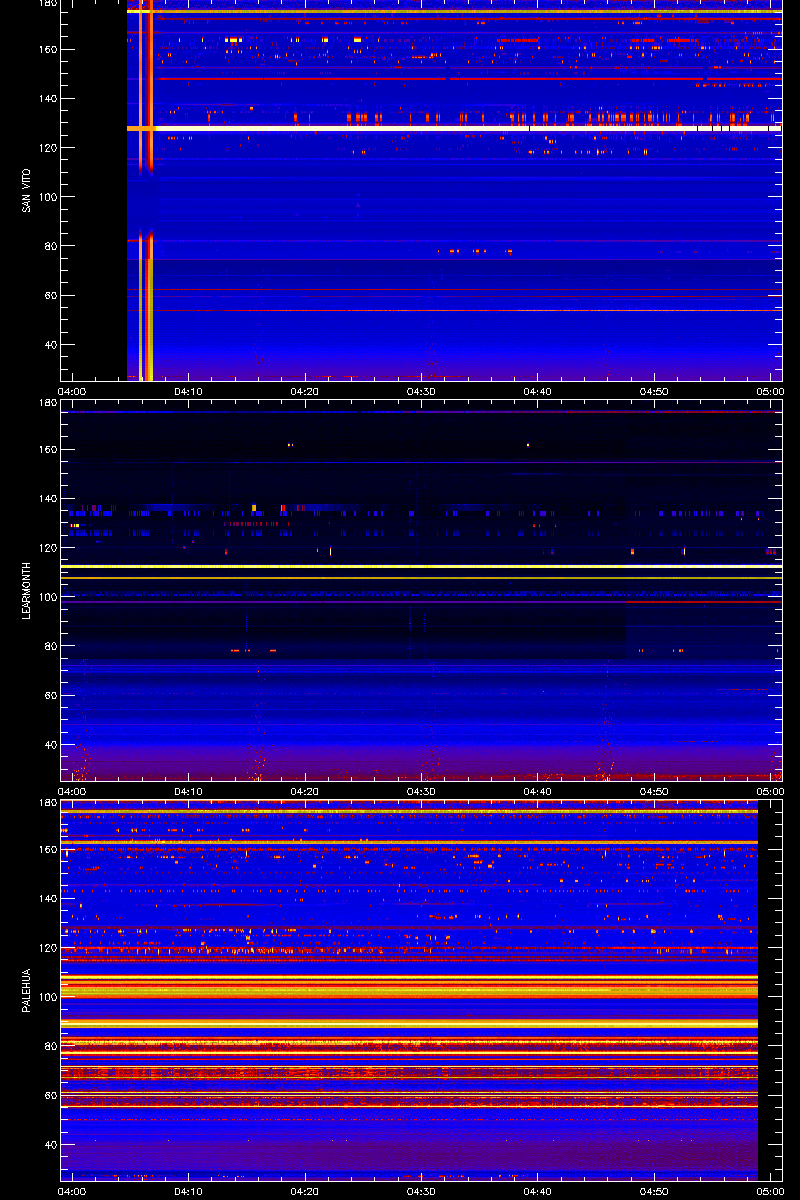Click the 100 frequency tick on San Vito axis

[47, 197]
